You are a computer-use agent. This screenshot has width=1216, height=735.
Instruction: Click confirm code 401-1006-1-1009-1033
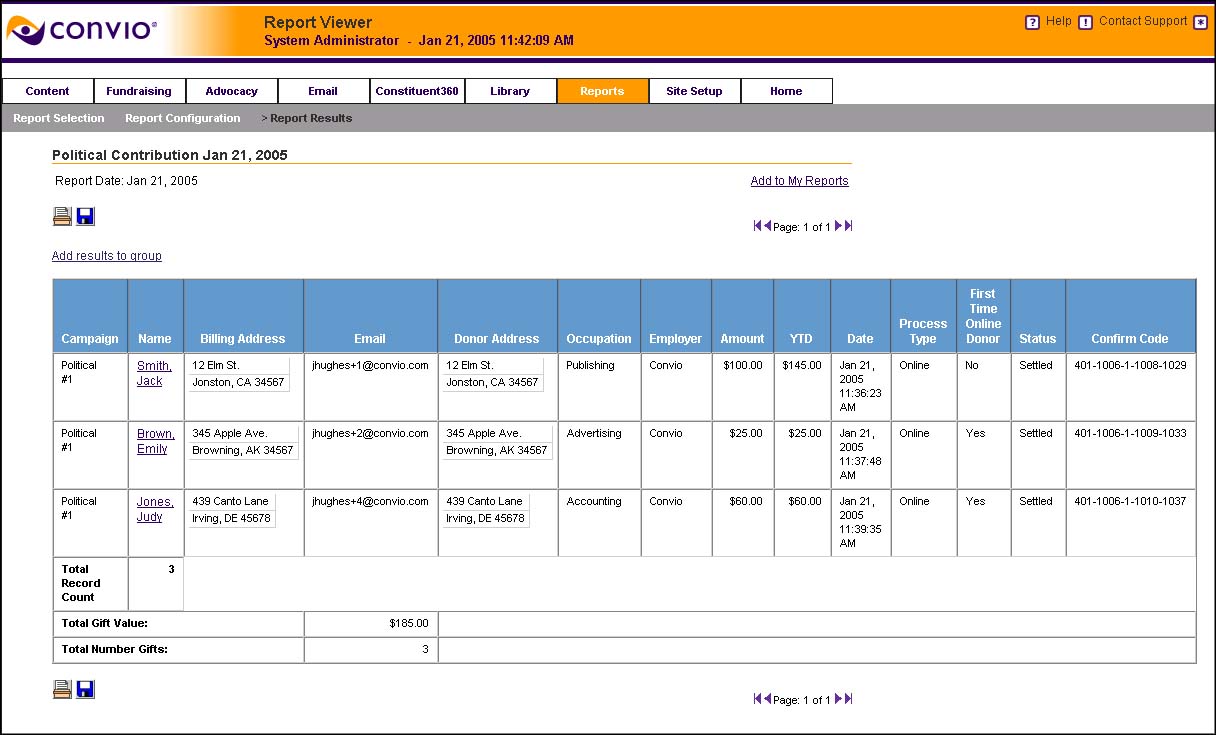(x=1130, y=433)
